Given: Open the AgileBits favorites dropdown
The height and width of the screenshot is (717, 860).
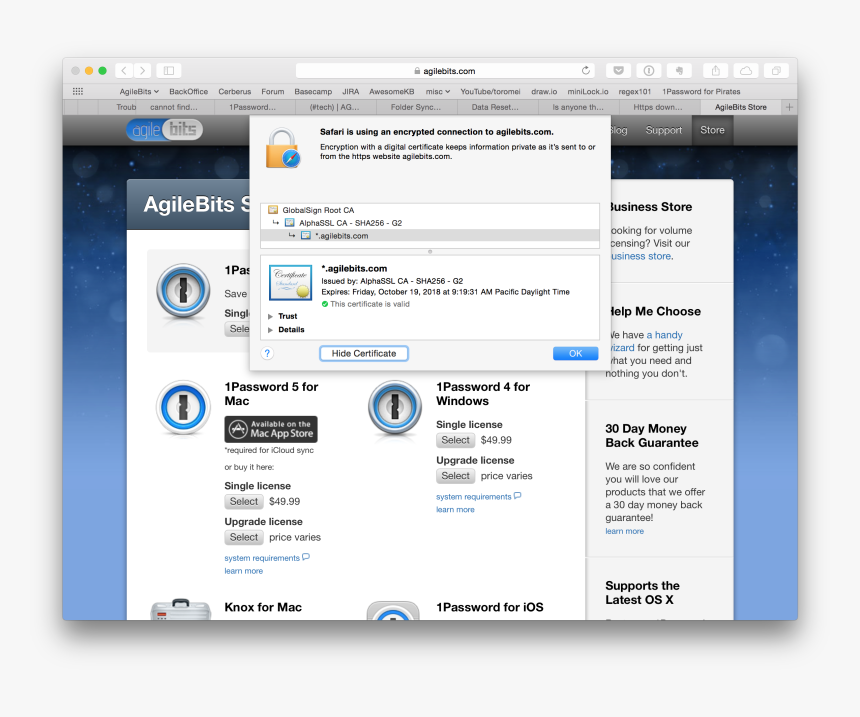Looking at the screenshot, I should click(x=139, y=92).
